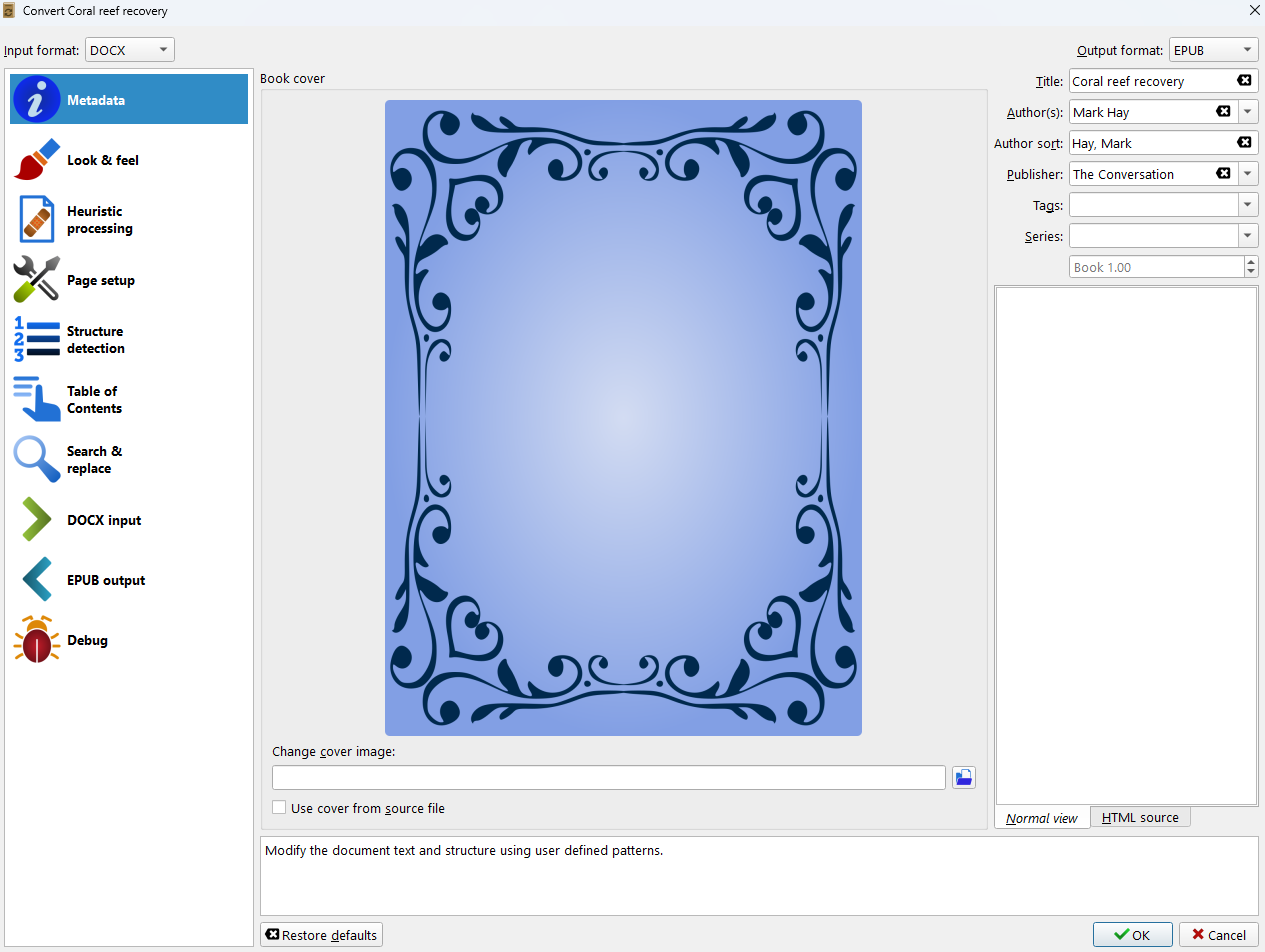Switch to the Normal view tab
Image resolution: width=1265 pixels, height=952 pixels.
pos(1041,817)
